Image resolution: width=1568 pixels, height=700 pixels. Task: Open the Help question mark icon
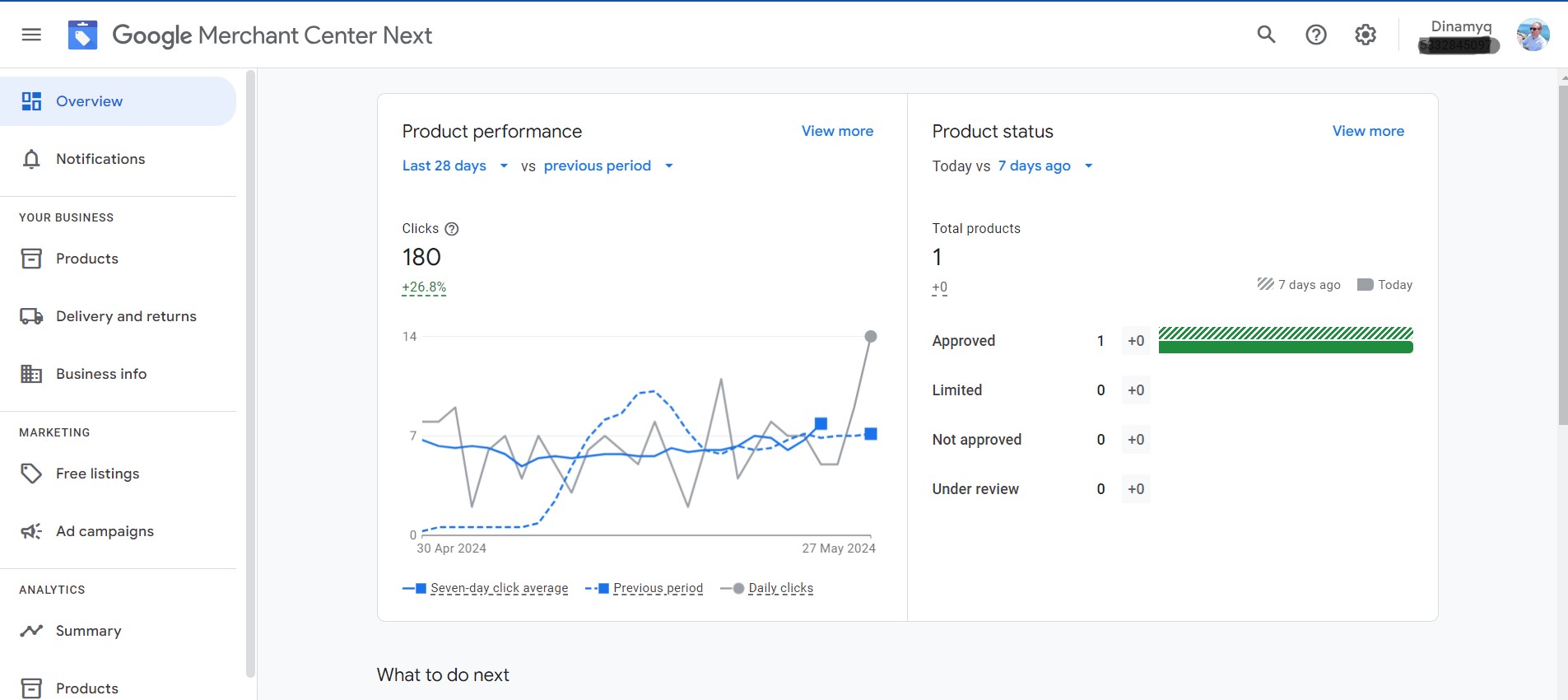click(1316, 35)
